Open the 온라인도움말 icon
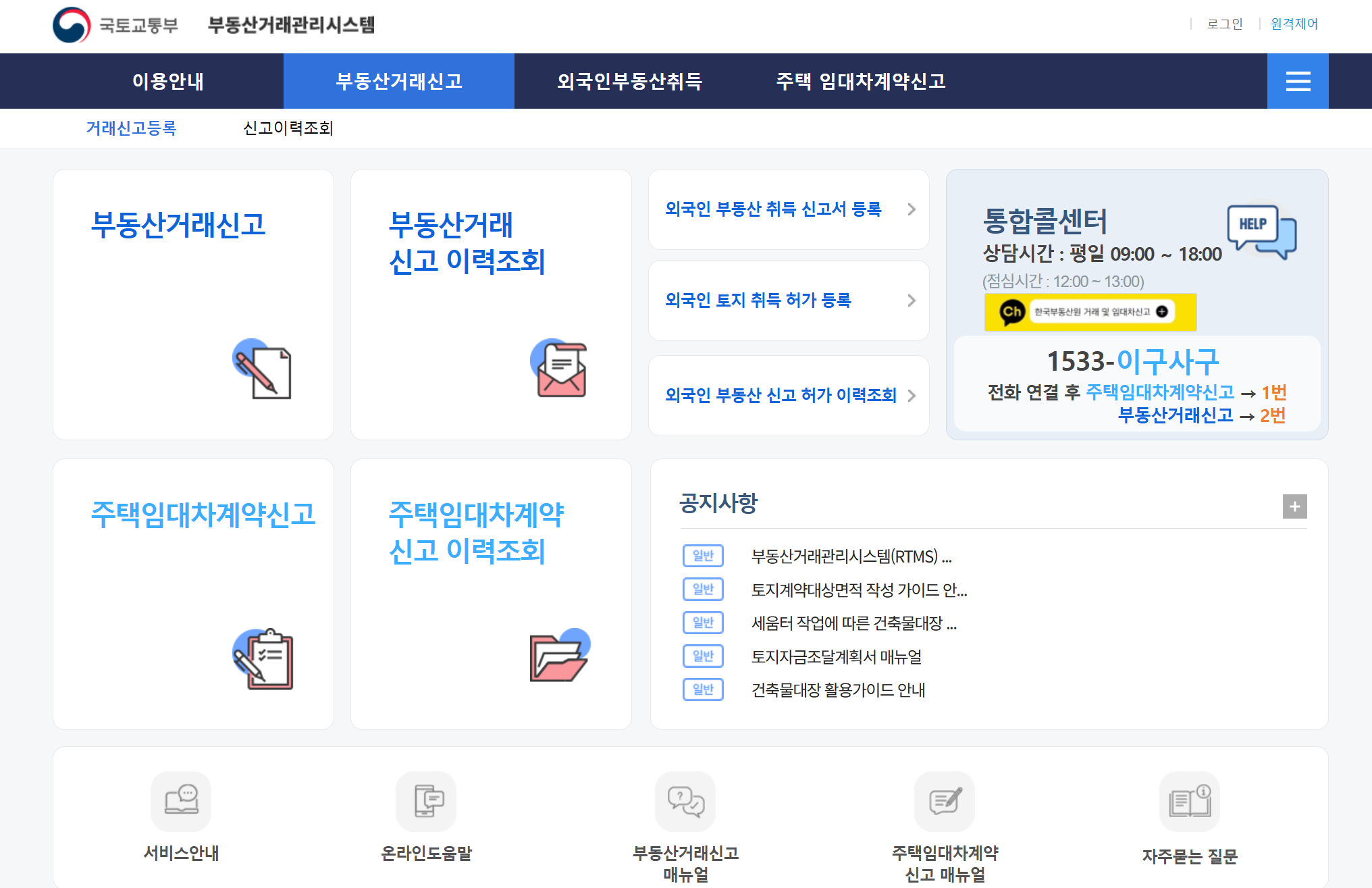 (426, 801)
